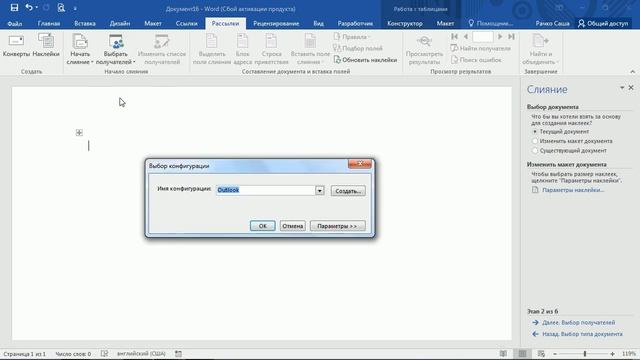Screen dimensions: 640x360
Task: Open the Файл menu tab
Action: click(x=15, y=24)
